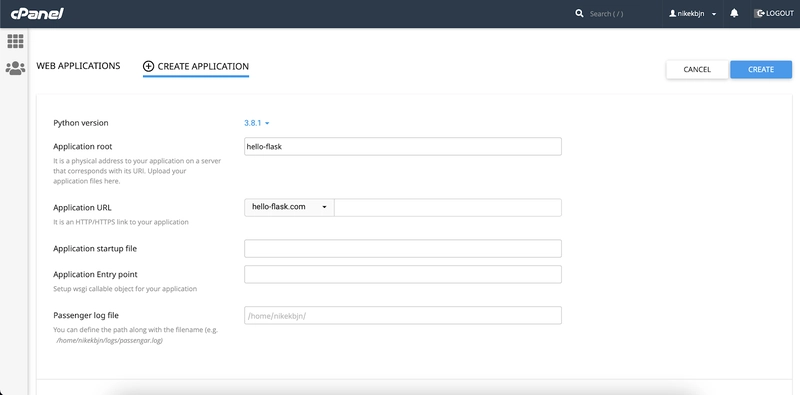Click the /home/nikekbjn/logs/passengar.log example text

pos(110,340)
